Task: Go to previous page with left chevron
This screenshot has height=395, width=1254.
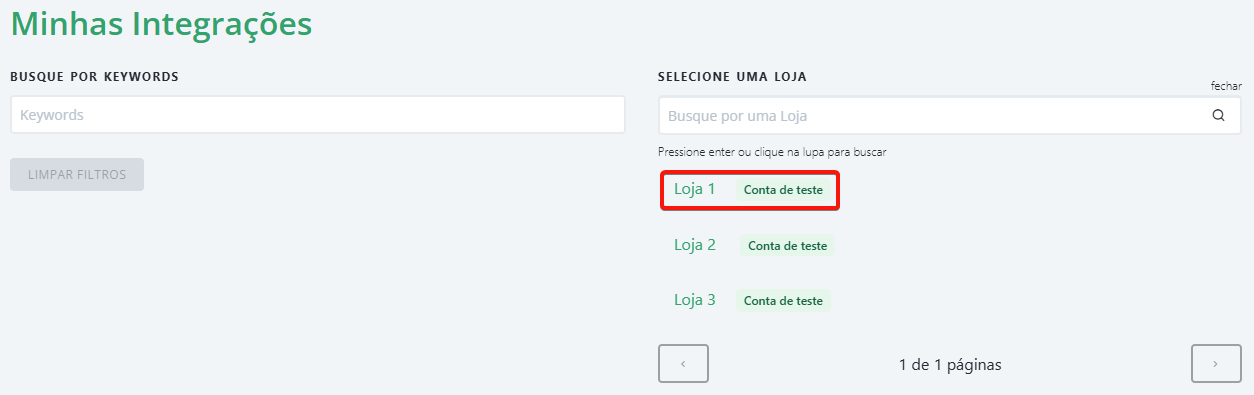Action: 683,364
